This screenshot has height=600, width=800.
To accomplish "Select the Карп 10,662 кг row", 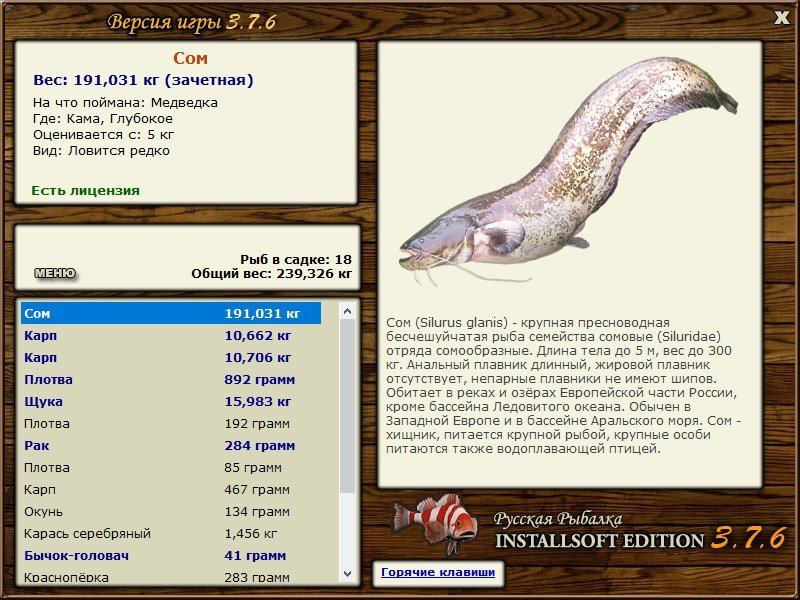I will (x=171, y=335).
